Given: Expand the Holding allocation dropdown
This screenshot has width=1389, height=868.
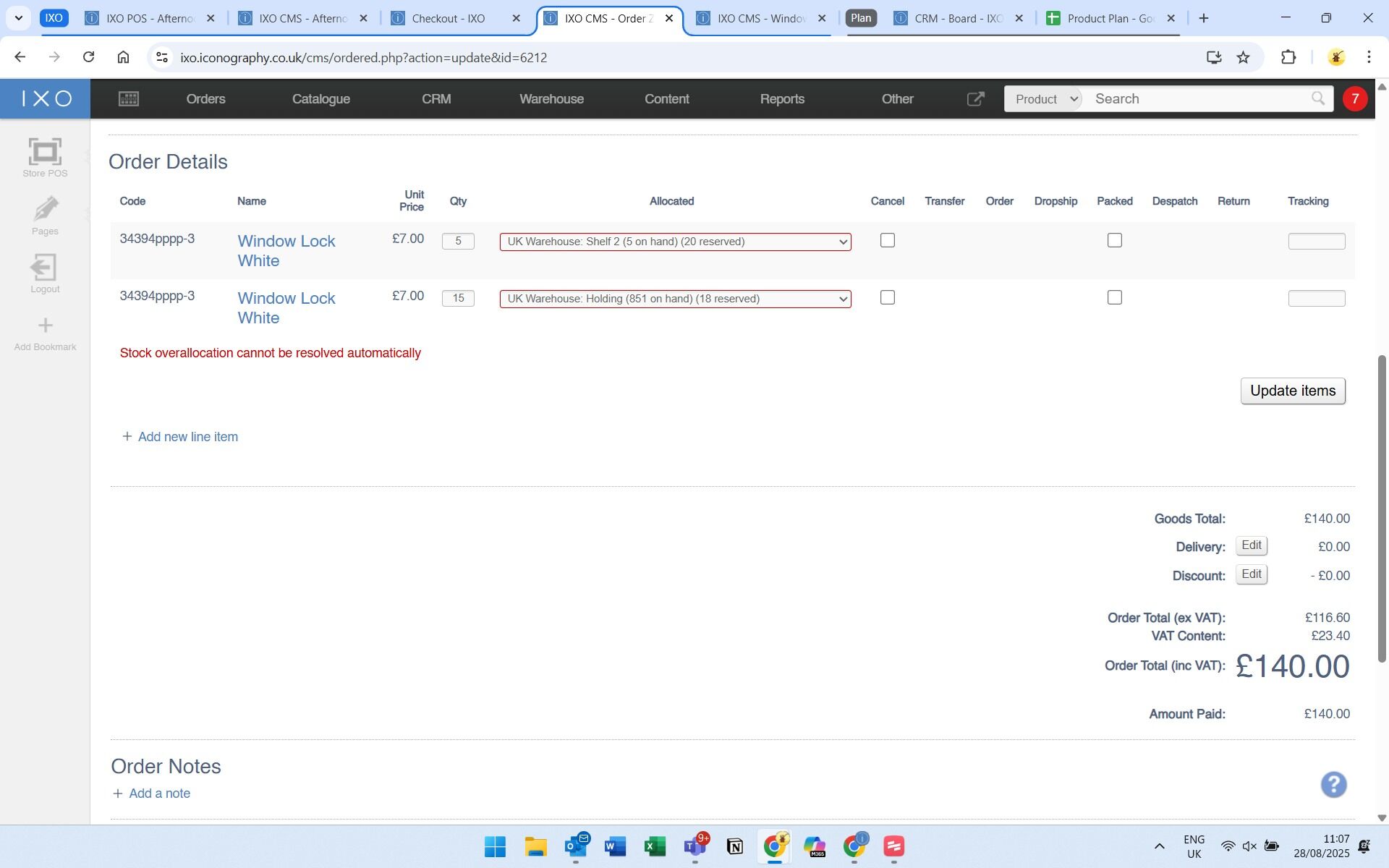Looking at the screenshot, I should (x=675, y=299).
